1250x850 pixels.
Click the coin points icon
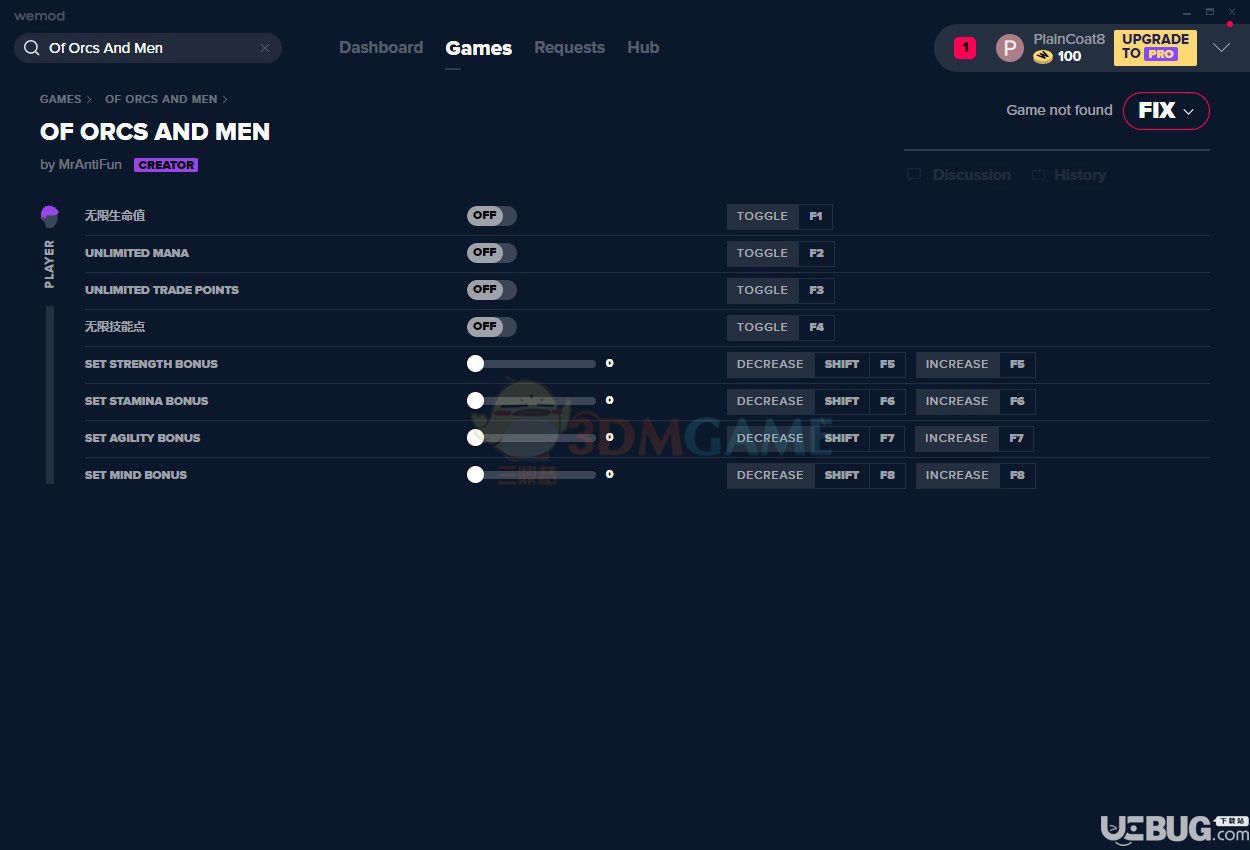point(1043,57)
